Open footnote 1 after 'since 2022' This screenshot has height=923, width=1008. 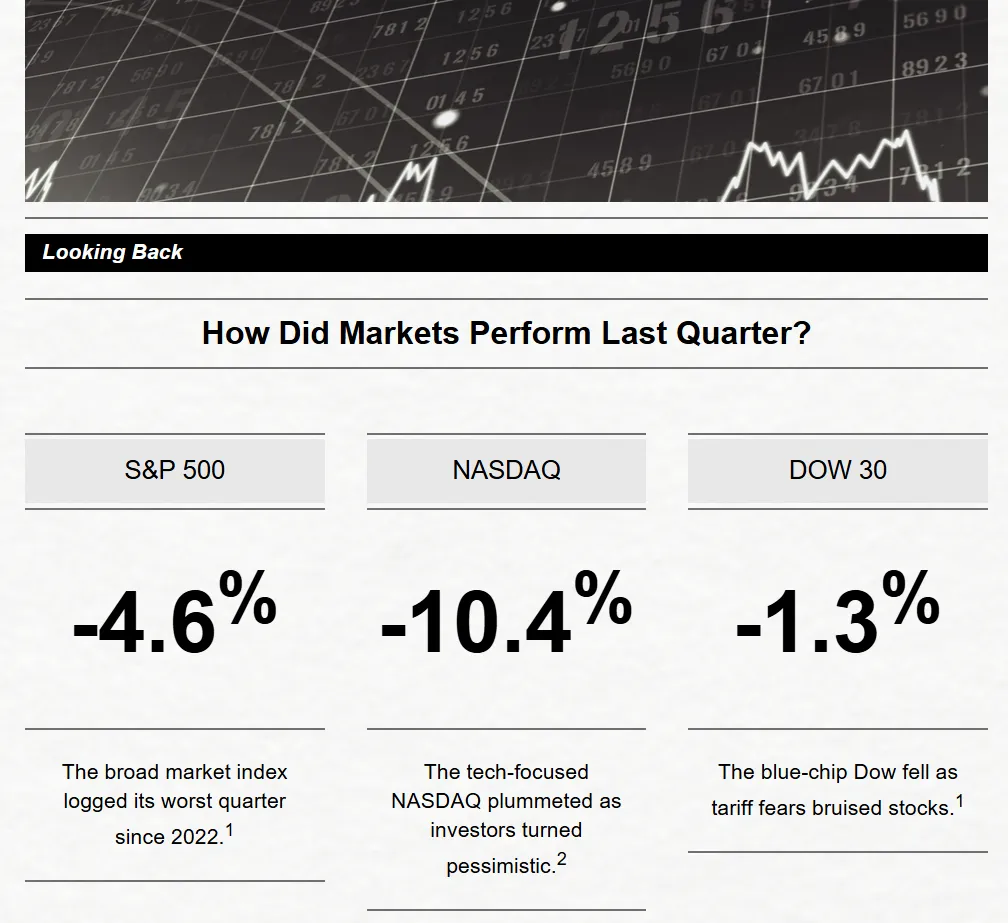(x=229, y=830)
